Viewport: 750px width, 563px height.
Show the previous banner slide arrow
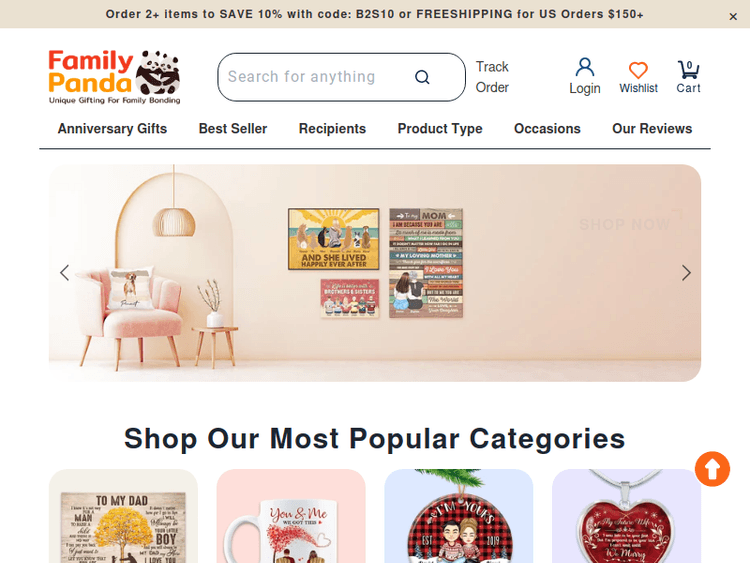pyautogui.click(x=65, y=273)
